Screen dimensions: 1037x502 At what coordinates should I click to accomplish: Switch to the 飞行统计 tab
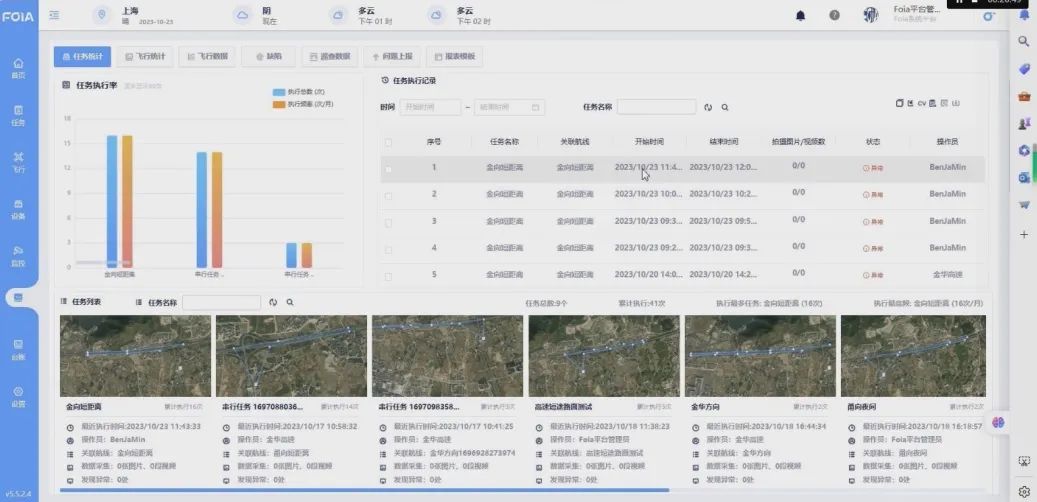click(144, 57)
